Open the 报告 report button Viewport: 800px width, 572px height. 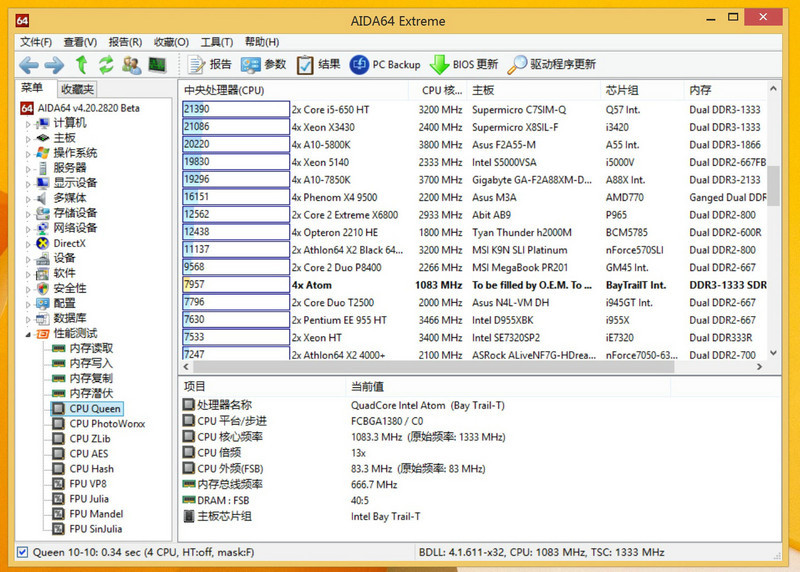210,64
